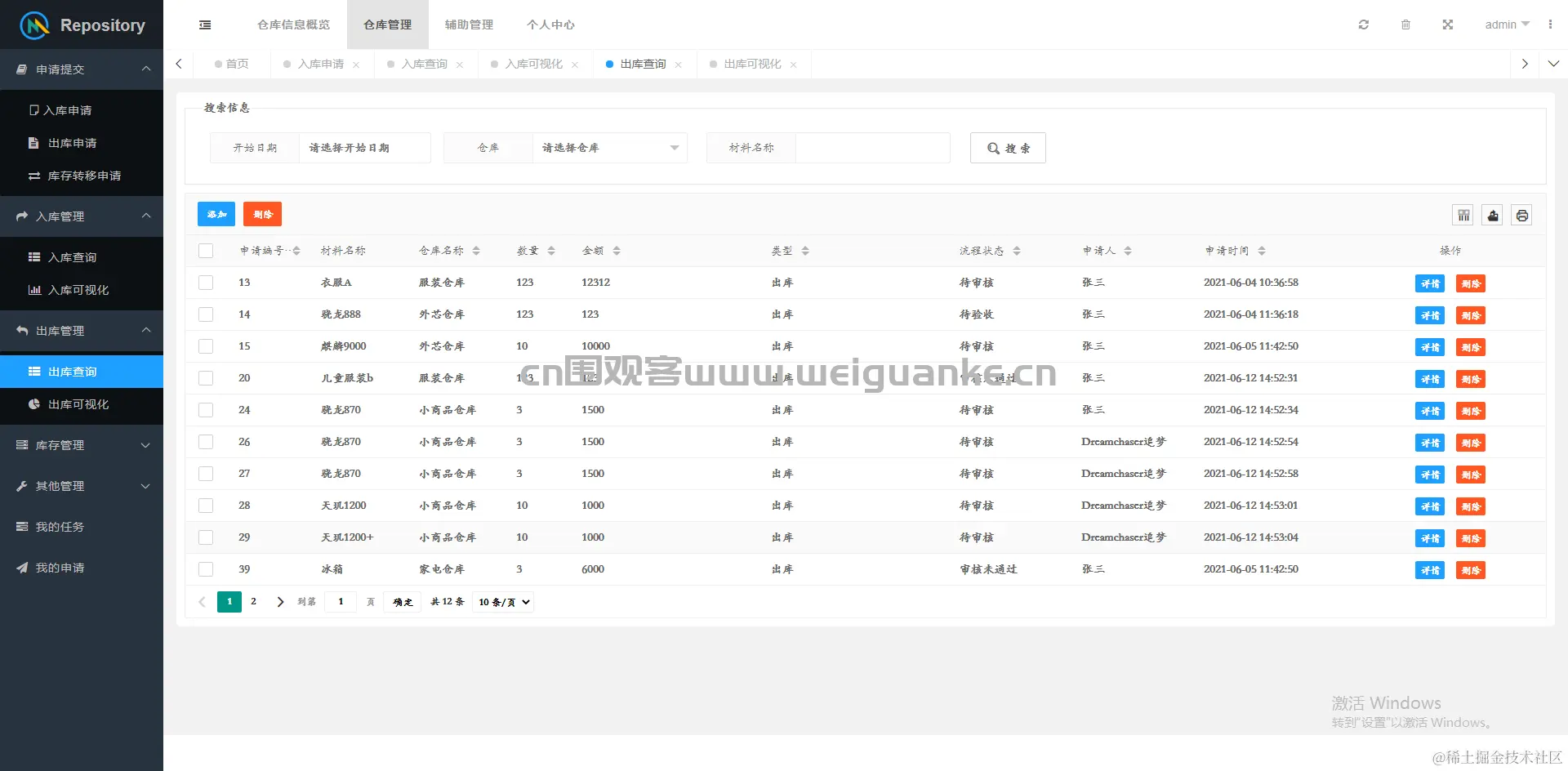This screenshot has height=771, width=1568.
Task: Open the tab list dropdown chevron
Action: click(x=1553, y=64)
